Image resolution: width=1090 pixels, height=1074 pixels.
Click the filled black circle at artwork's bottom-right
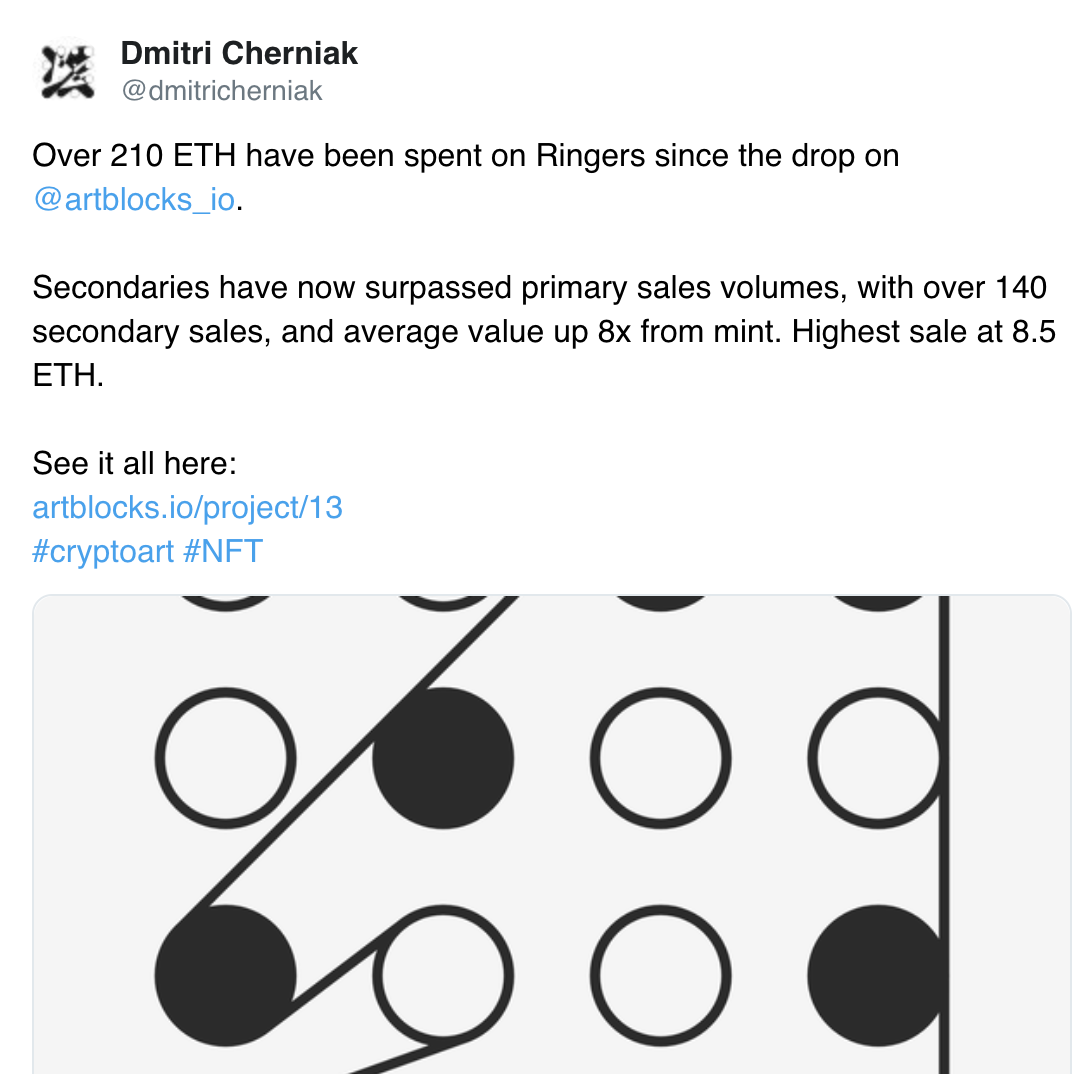876,975
